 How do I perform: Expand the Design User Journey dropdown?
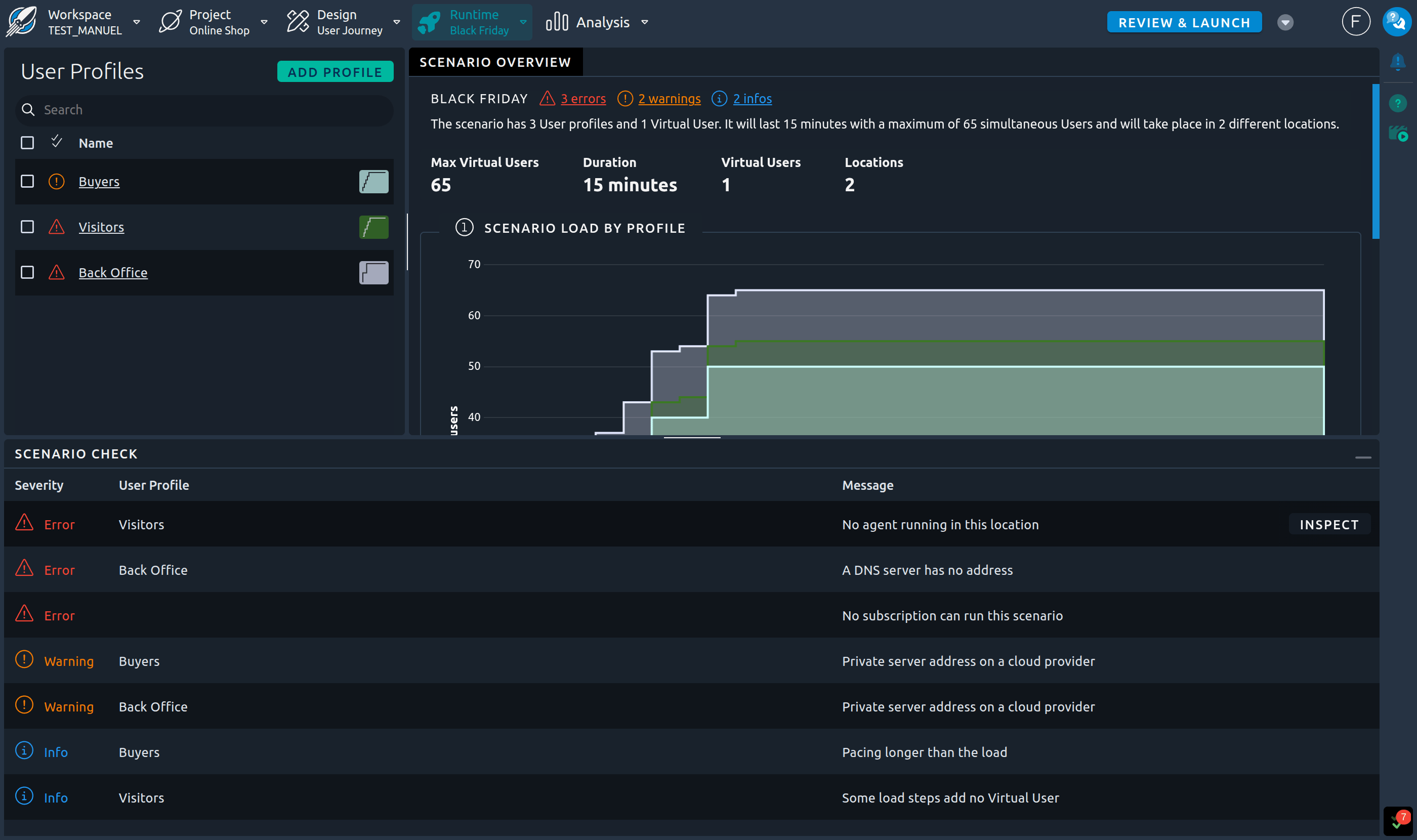[397, 22]
